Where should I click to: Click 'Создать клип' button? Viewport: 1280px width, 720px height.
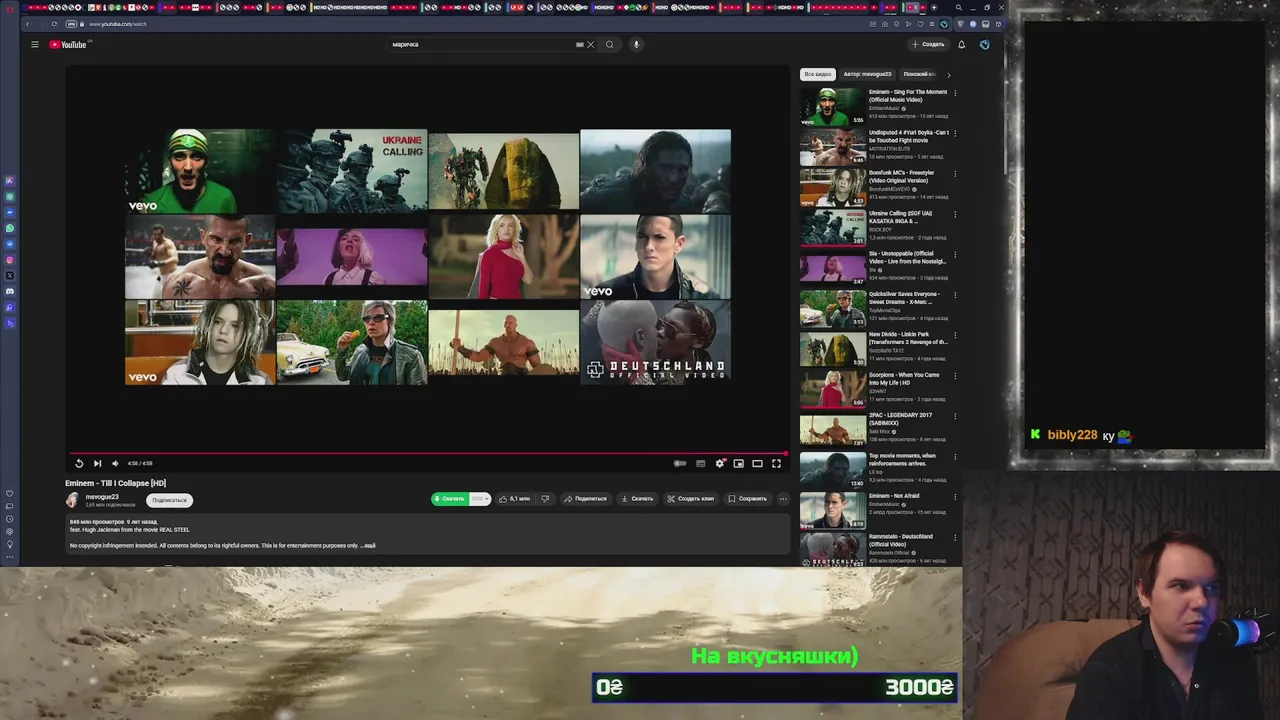(x=690, y=498)
